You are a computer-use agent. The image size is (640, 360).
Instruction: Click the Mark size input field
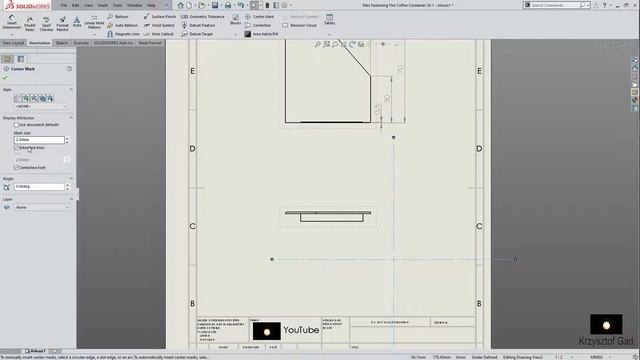coord(39,140)
